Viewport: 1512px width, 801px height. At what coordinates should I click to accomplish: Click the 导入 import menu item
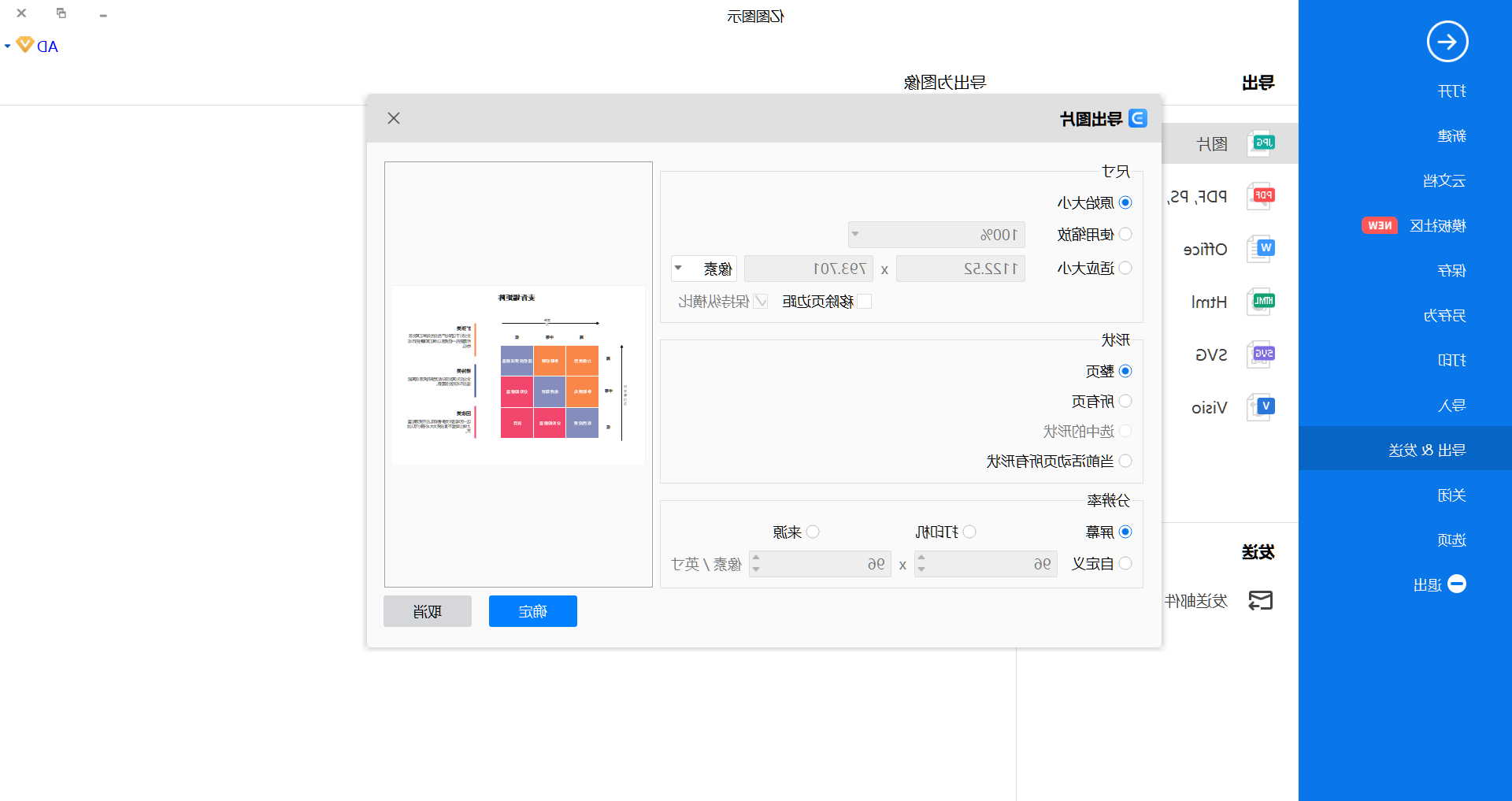pos(1451,406)
